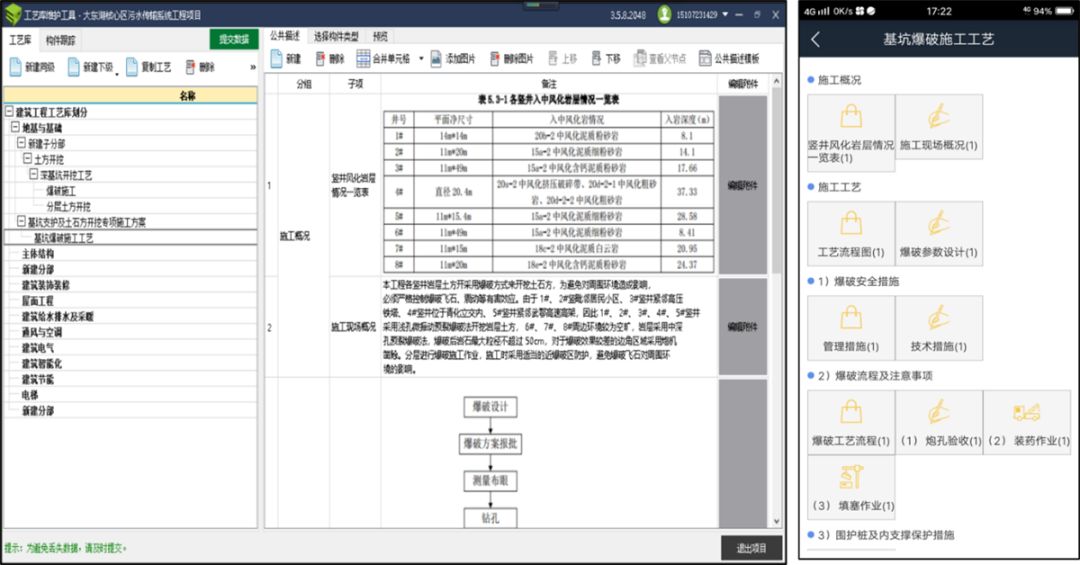Click the table scrollbar up arrow
The height and width of the screenshot is (565, 1080).
(776, 81)
